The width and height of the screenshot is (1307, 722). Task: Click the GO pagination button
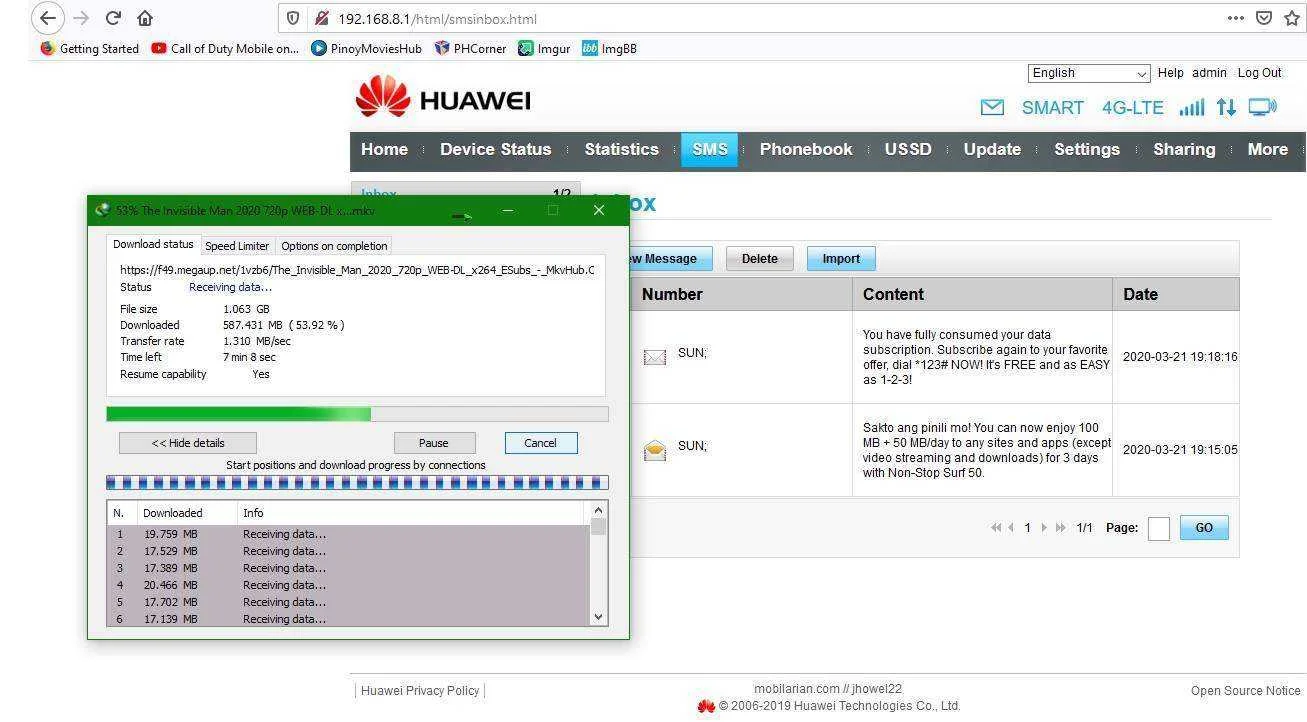[x=1204, y=528]
